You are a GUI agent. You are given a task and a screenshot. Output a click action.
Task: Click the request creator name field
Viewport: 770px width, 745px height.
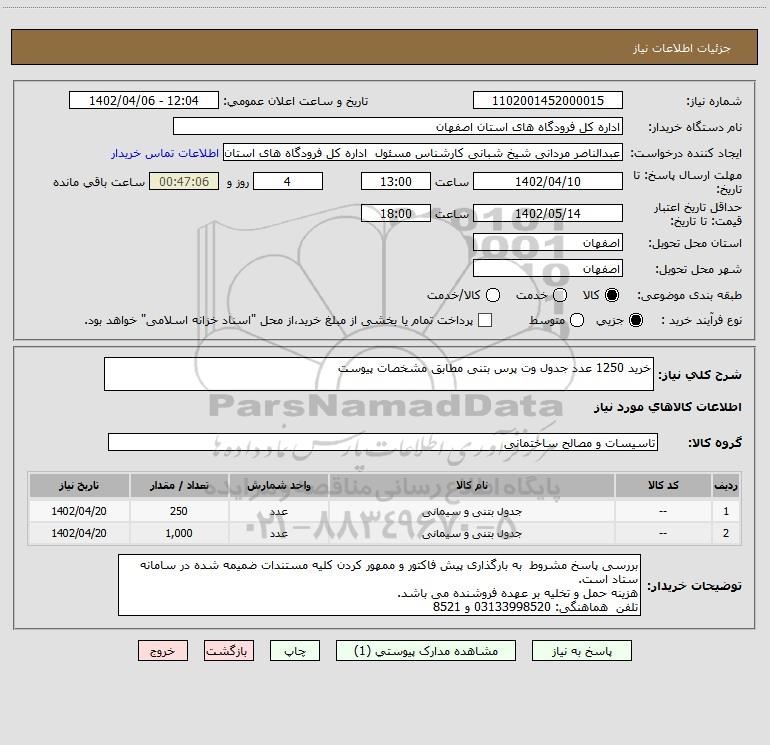coord(423,153)
